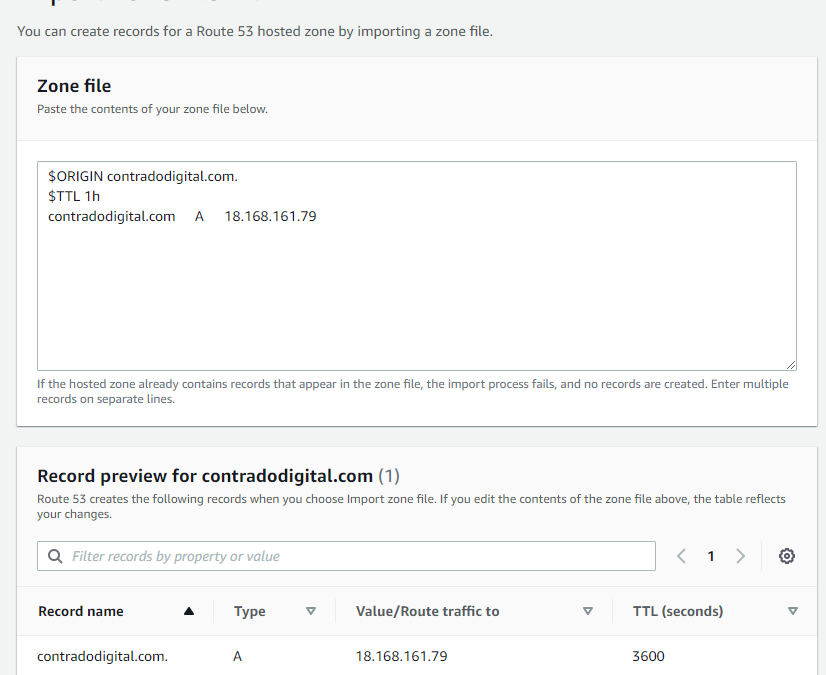
Task: Place cursor on the $ORIGIN line
Action: (x=143, y=177)
